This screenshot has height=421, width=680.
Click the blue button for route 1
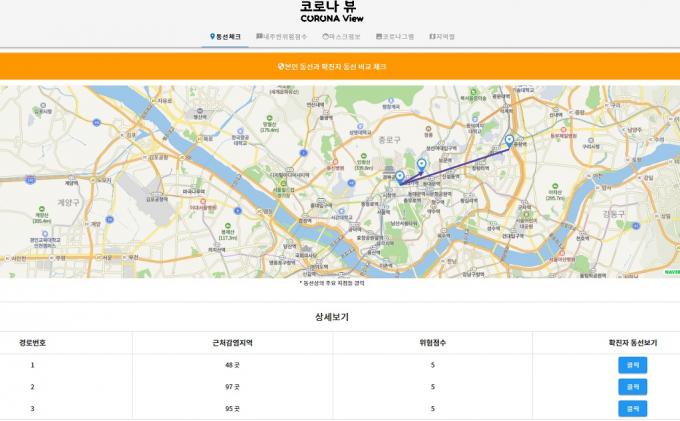tap(632, 365)
